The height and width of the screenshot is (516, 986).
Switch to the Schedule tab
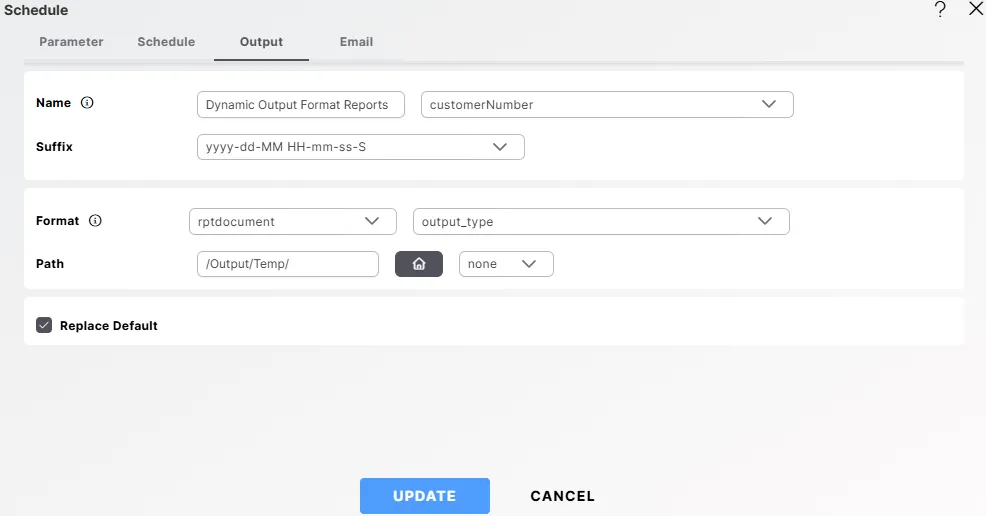[166, 42]
